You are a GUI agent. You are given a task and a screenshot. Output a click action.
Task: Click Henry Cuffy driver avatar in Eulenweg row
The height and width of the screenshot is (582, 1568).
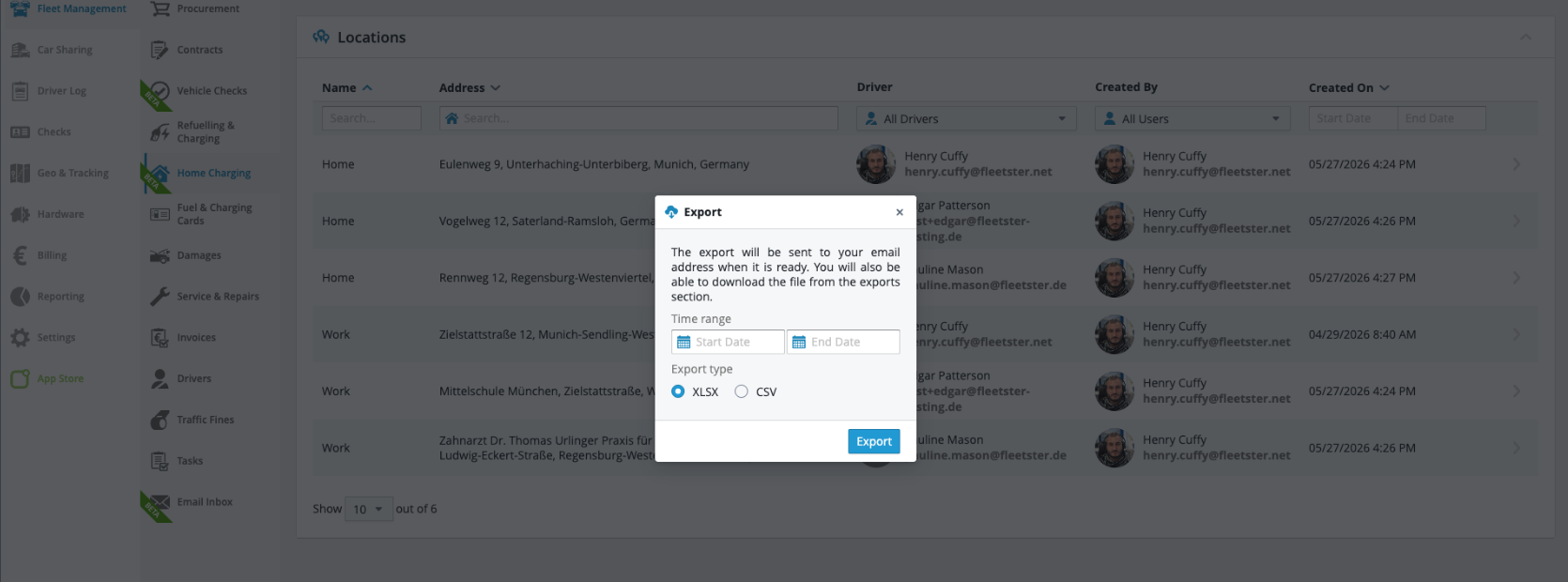point(876,164)
